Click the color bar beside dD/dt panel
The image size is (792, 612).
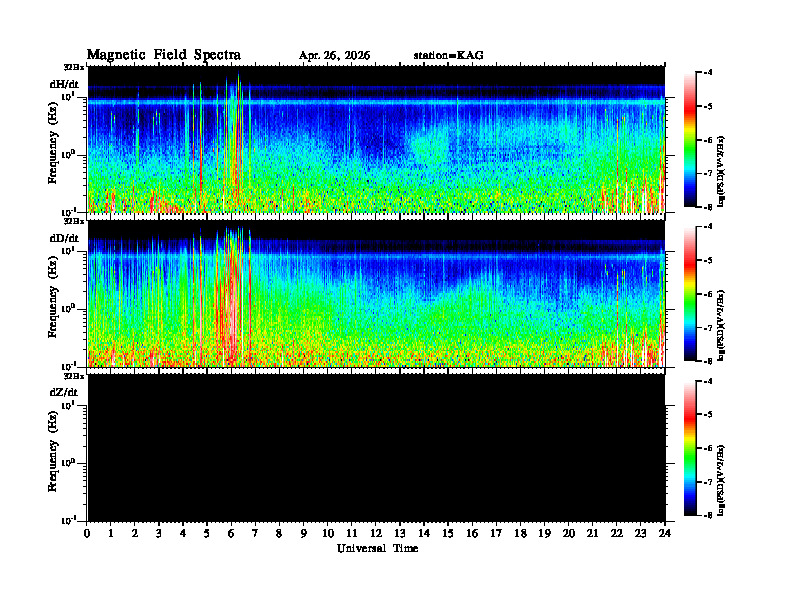(x=689, y=294)
